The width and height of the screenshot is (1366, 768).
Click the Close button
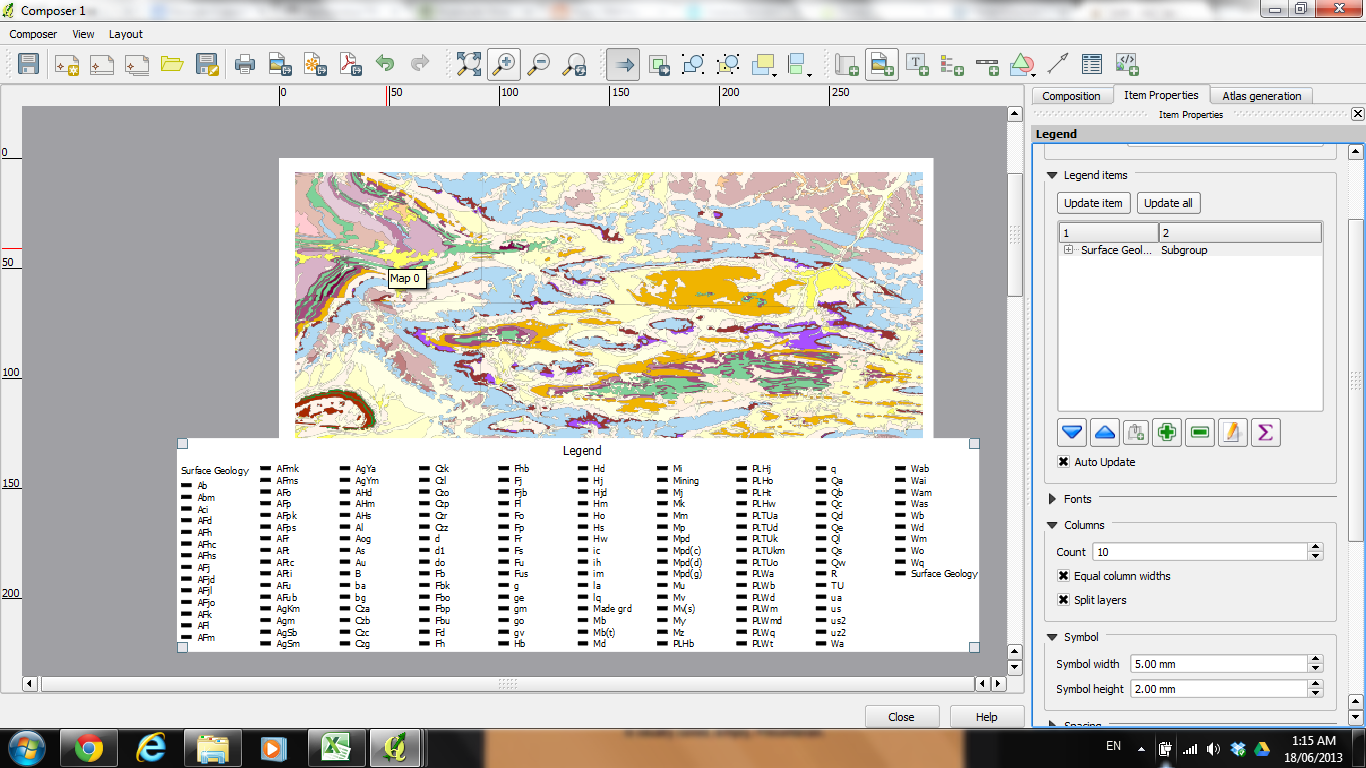[901, 717]
